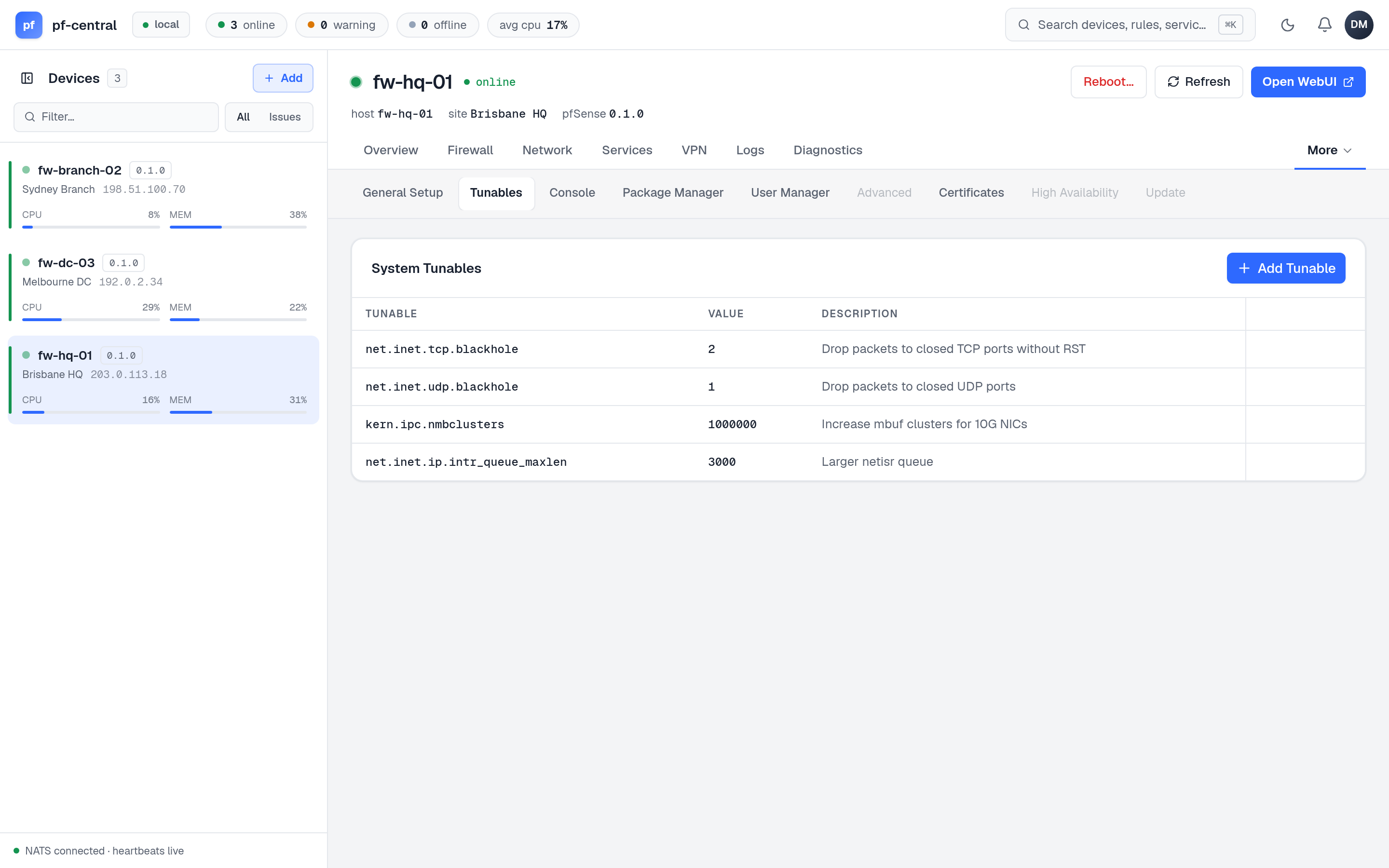Open the DM user avatar menu
Image resolution: width=1389 pixels, height=868 pixels.
[x=1359, y=25]
